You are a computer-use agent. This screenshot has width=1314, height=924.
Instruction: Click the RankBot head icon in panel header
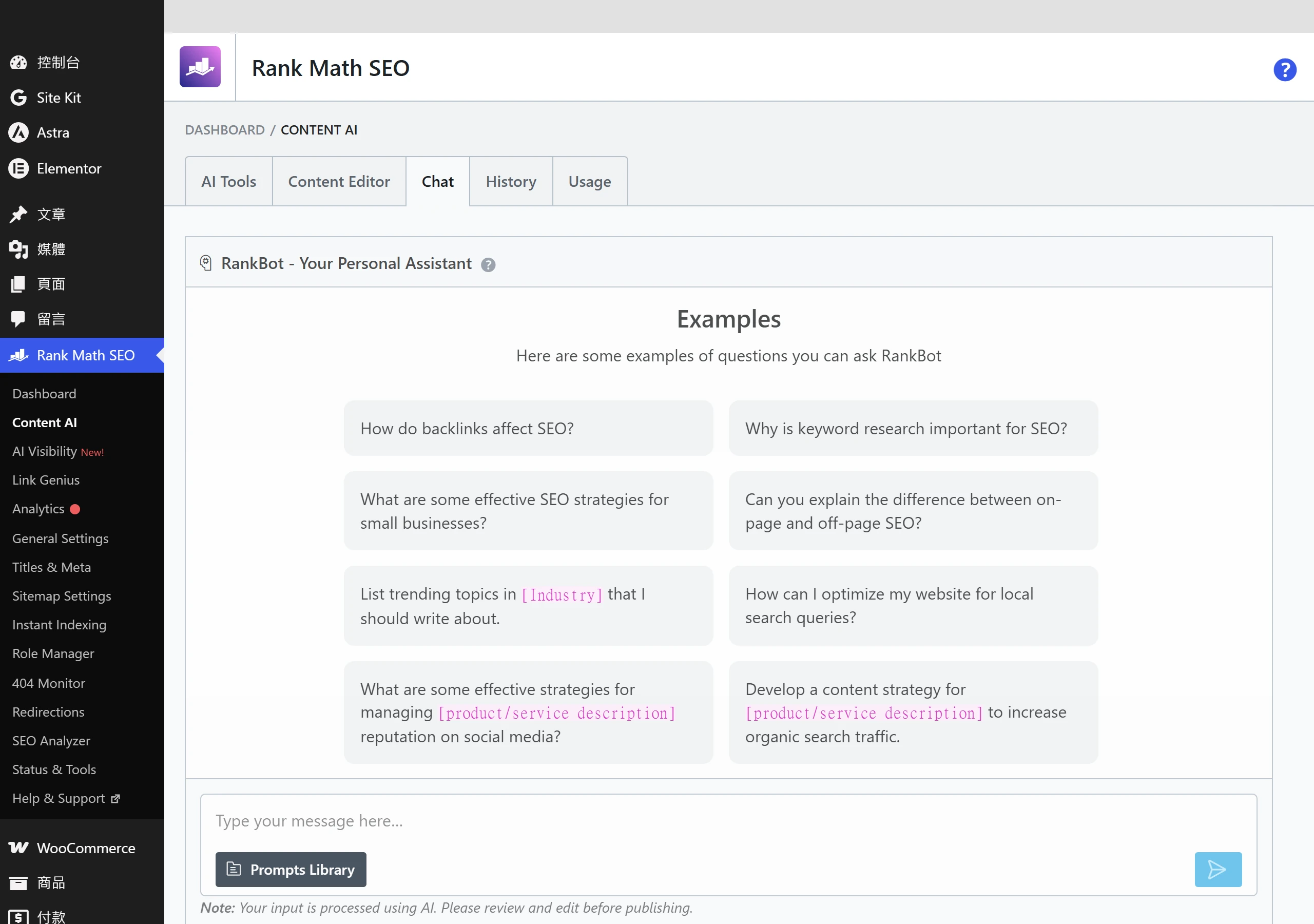pos(206,263)
